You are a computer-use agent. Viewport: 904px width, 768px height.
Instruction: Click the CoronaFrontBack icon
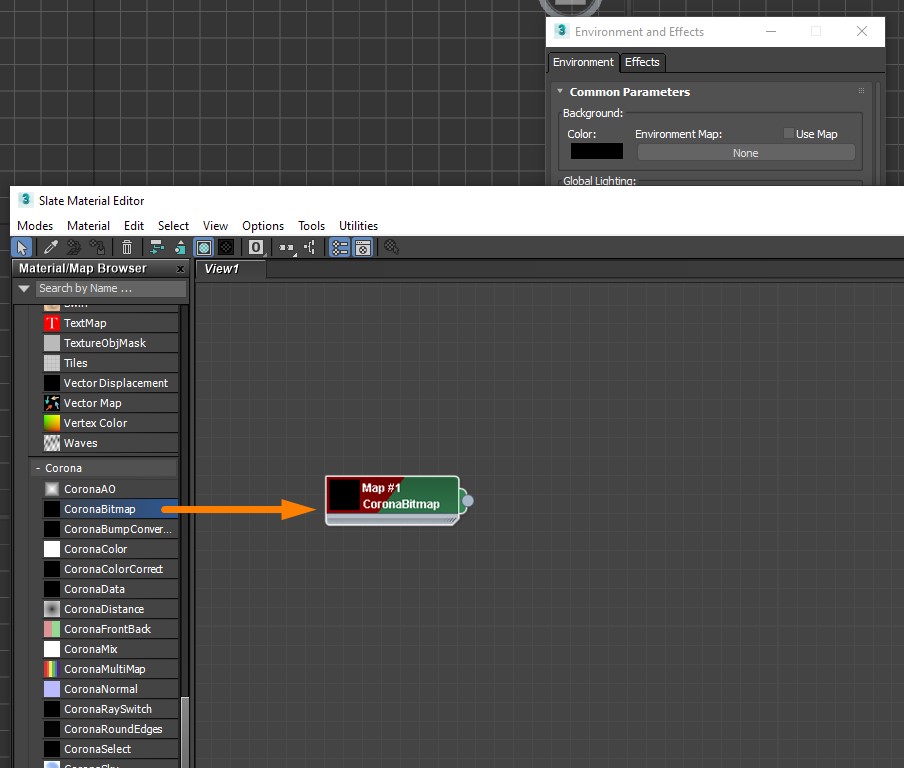(x=52, y=629)
